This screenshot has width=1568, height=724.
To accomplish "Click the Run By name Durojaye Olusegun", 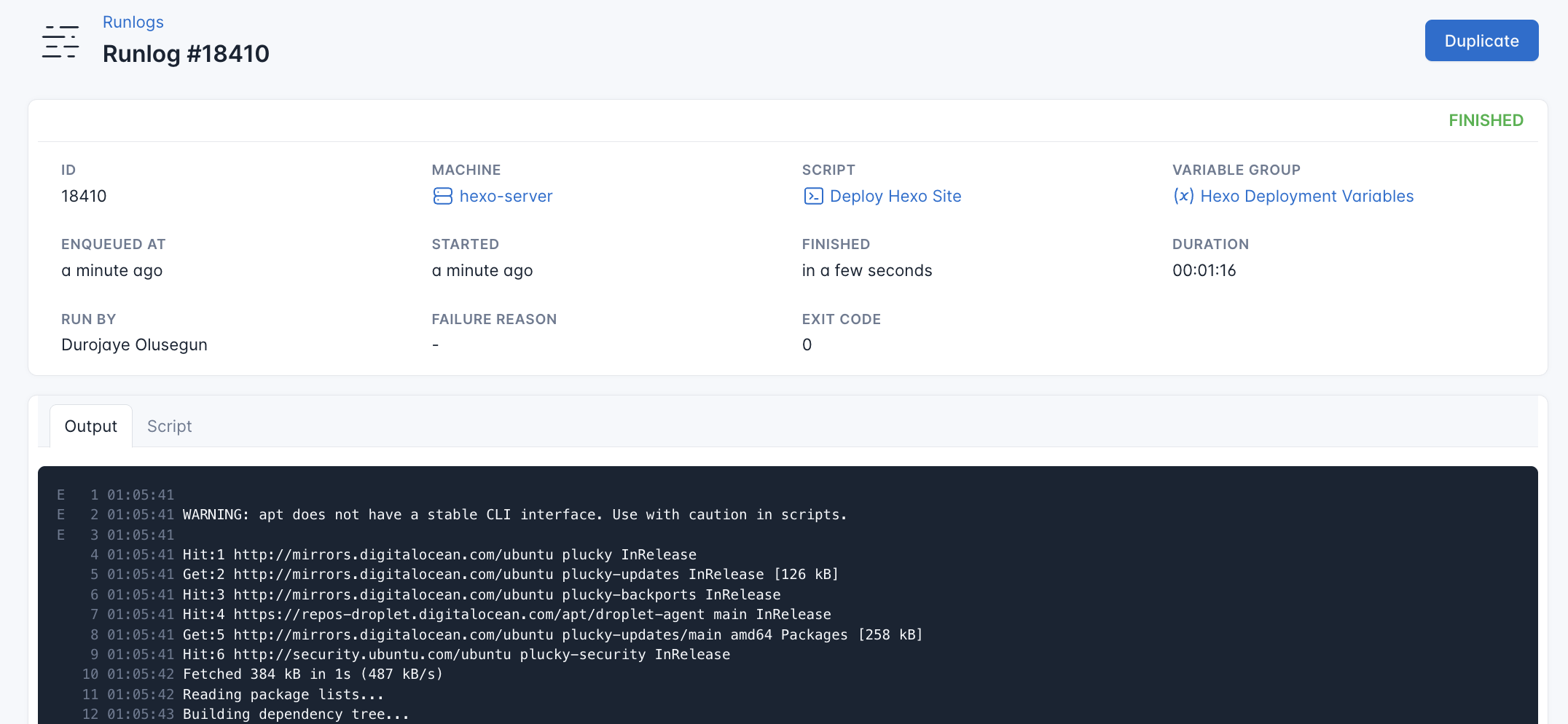I will tap(134, 345).
